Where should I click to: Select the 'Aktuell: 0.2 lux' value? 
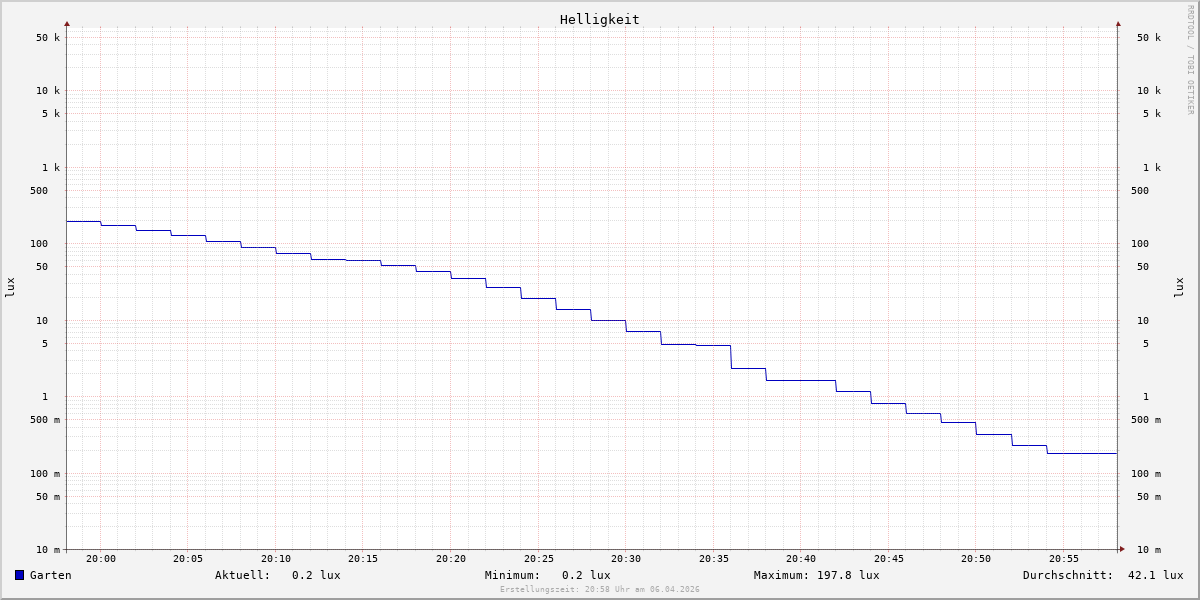[278, 575]
